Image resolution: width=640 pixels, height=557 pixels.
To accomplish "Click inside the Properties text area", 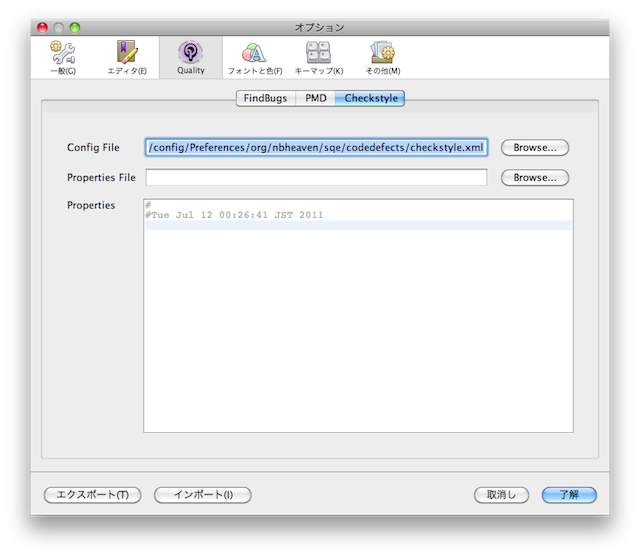I will click(358, 330).
